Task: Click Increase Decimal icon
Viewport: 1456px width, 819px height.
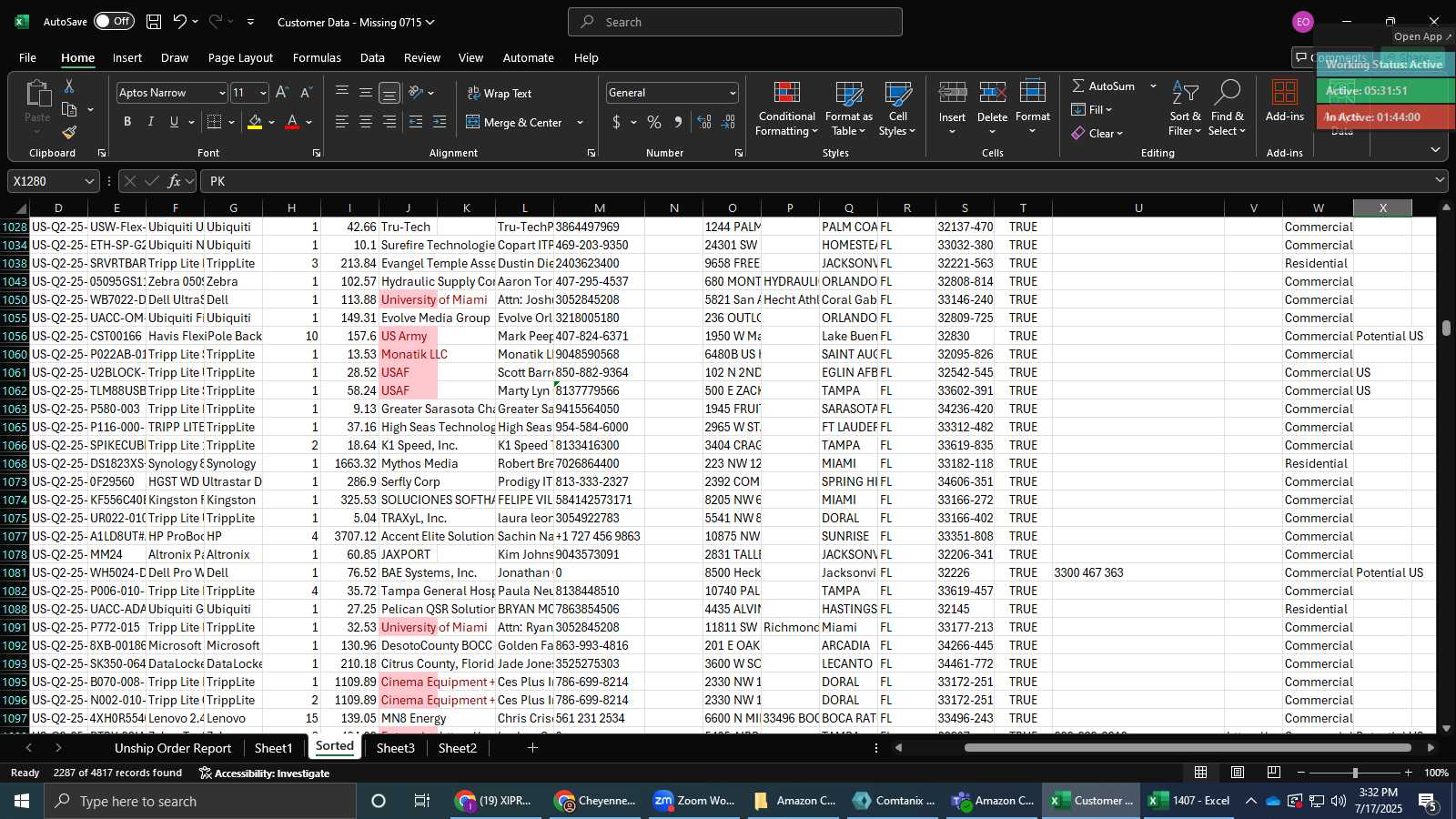Action: 704,122
